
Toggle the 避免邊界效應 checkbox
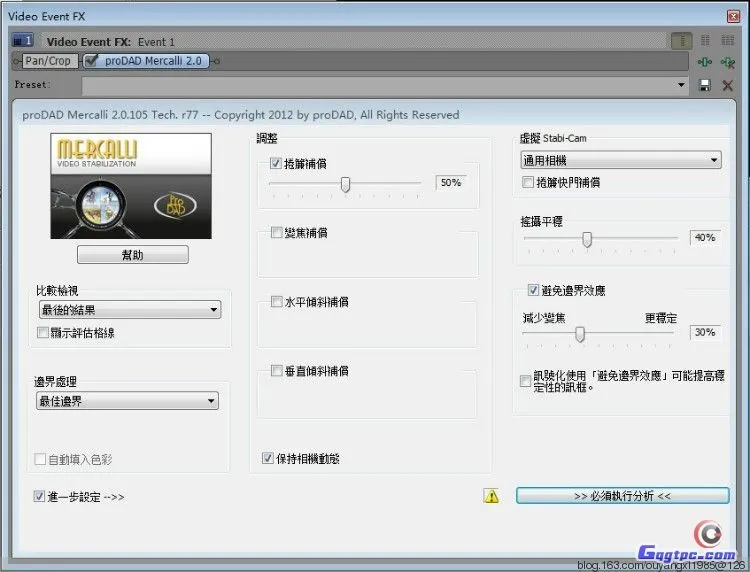(533, 290)
